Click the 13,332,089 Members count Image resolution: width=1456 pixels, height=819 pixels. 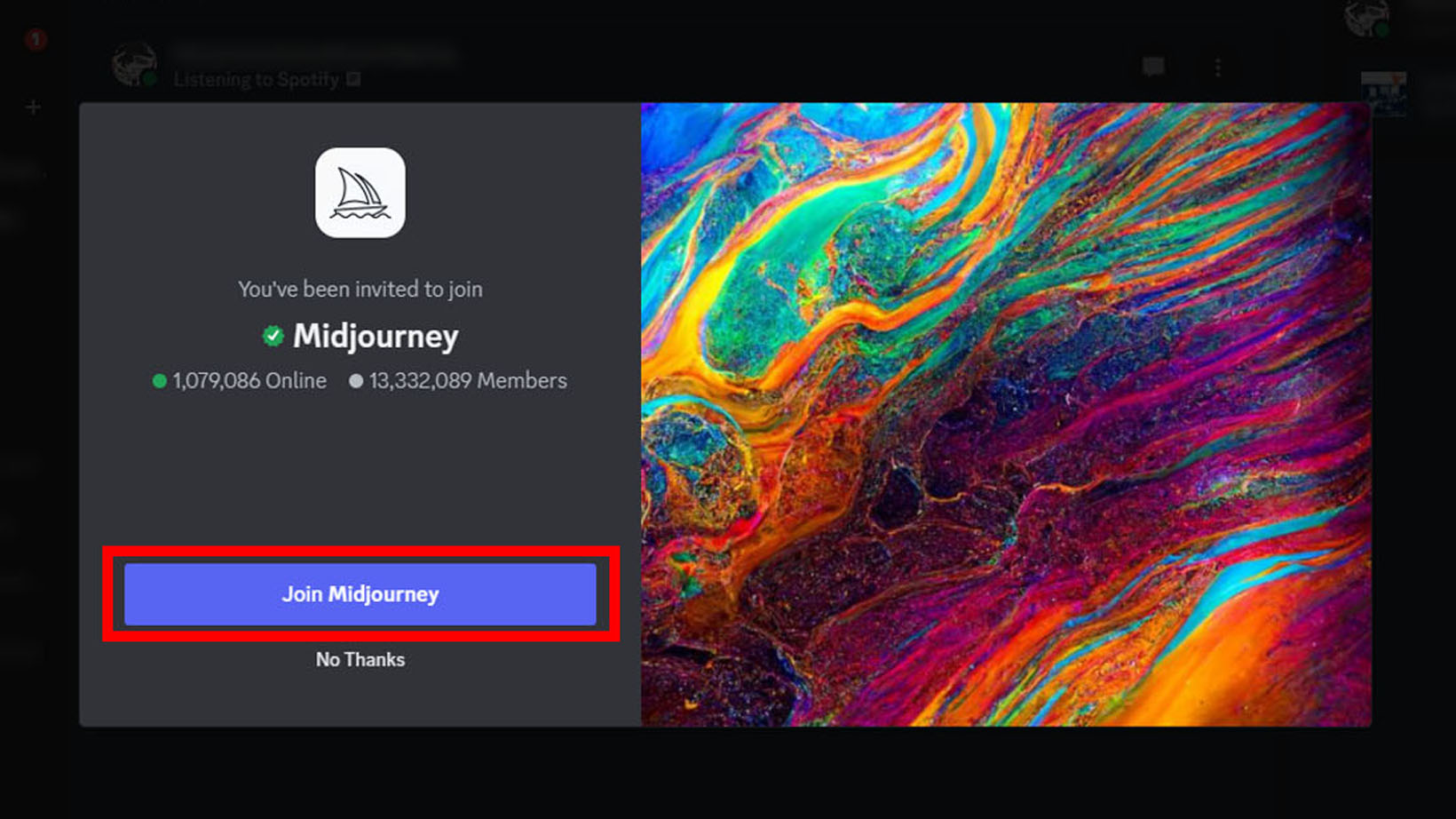[468, 380]
